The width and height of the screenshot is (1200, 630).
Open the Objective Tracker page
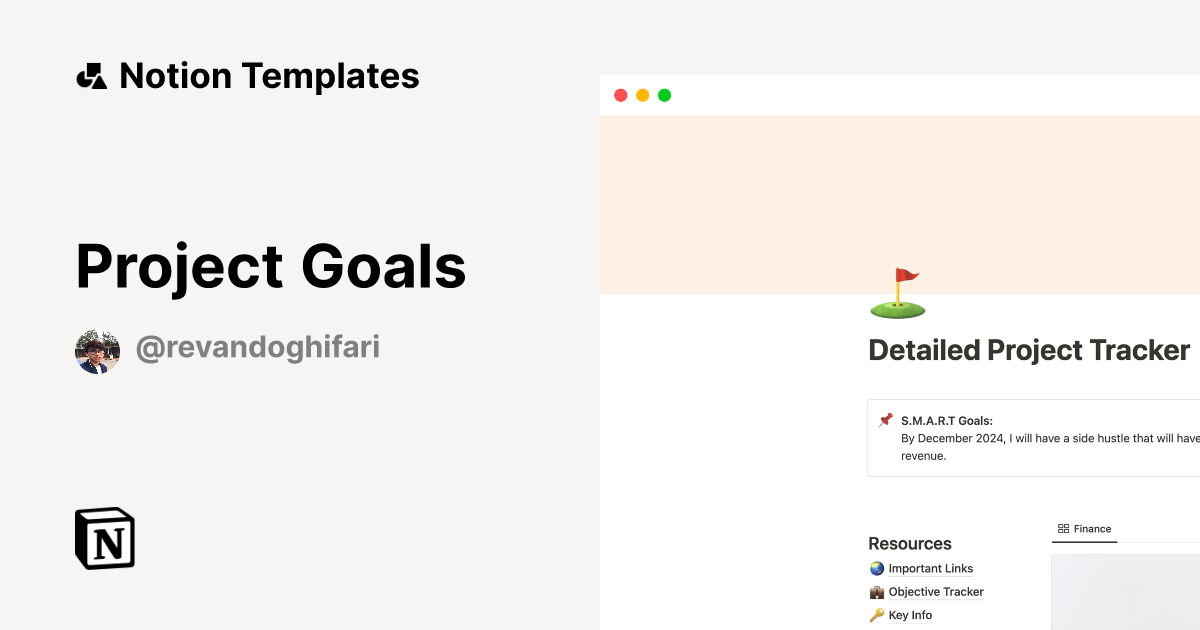[x=934, y=591]
